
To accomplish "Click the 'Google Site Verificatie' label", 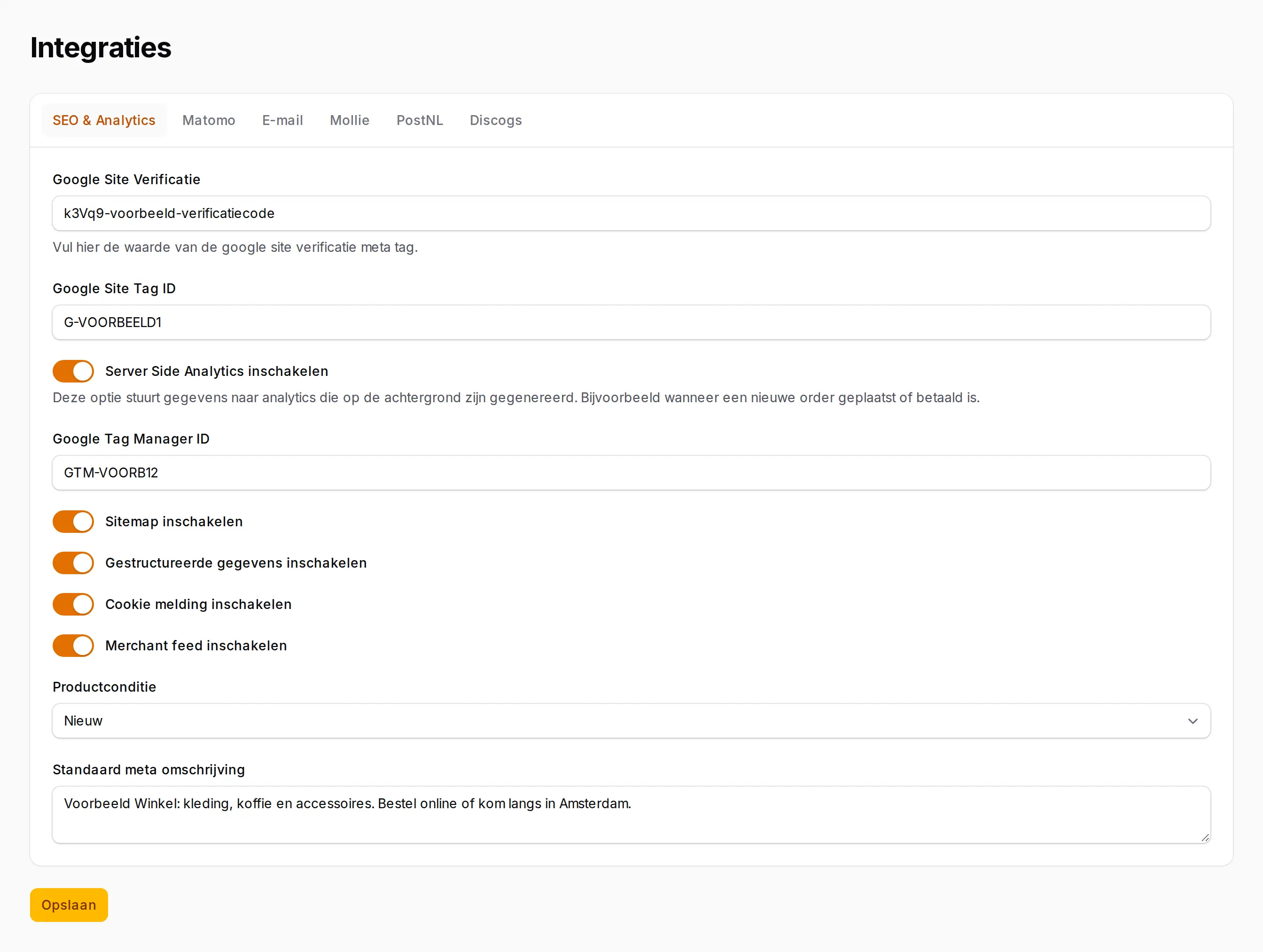I will click(x=126, y=179).
